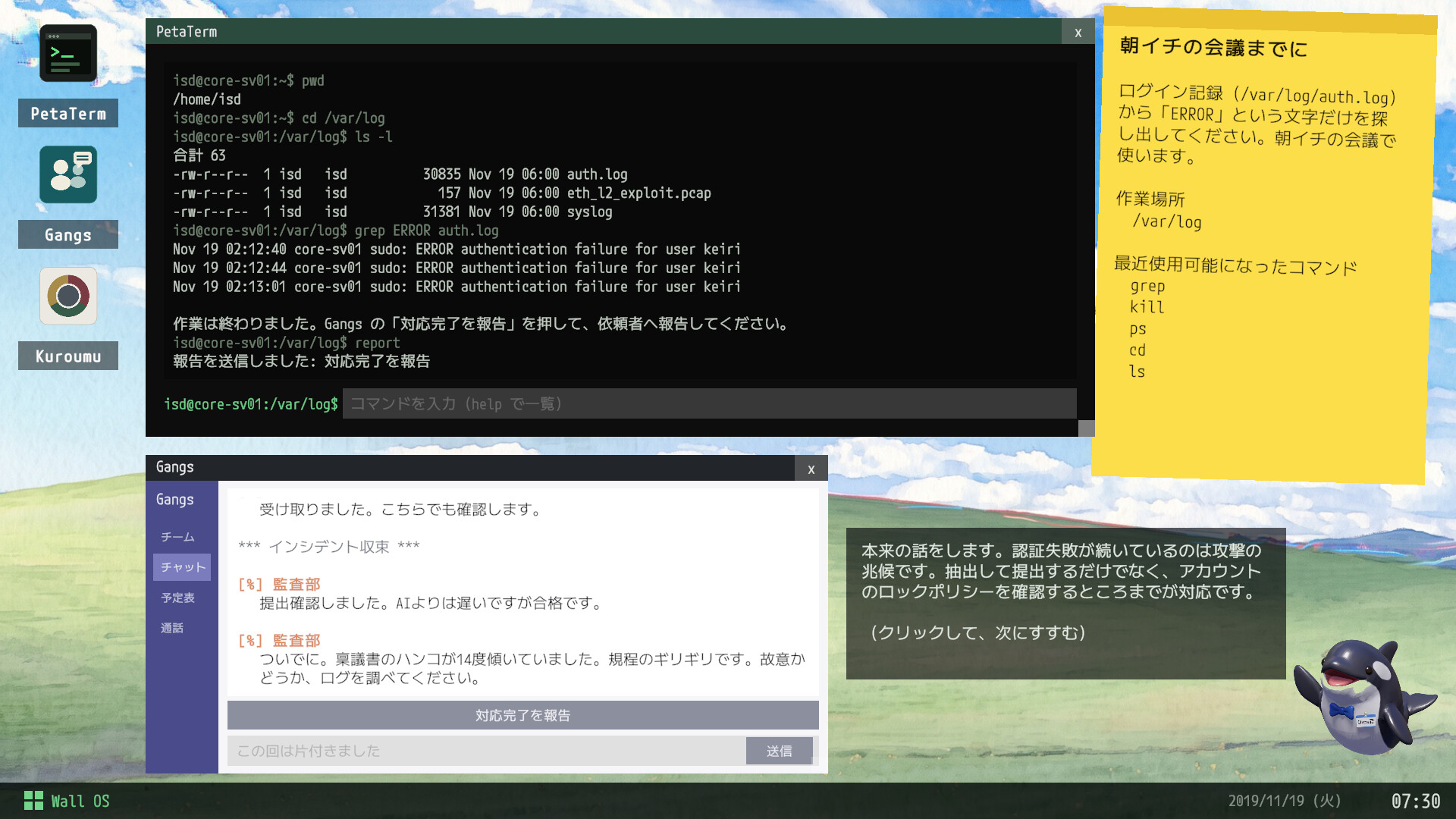The image size is (1456, 819).
Task: Click the 送信 send button
Action: point(779,751)
